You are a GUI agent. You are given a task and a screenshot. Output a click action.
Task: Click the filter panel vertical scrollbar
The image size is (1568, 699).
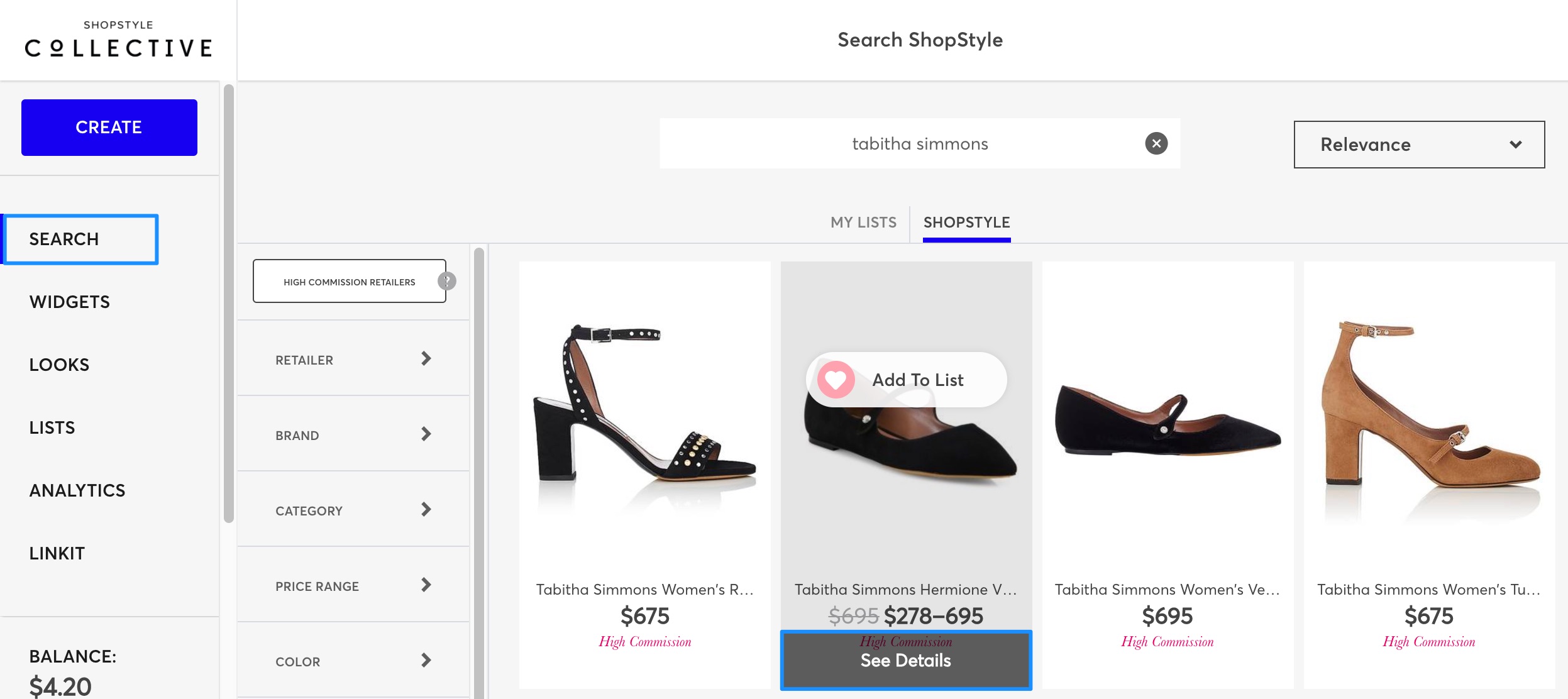coord(479,471)
